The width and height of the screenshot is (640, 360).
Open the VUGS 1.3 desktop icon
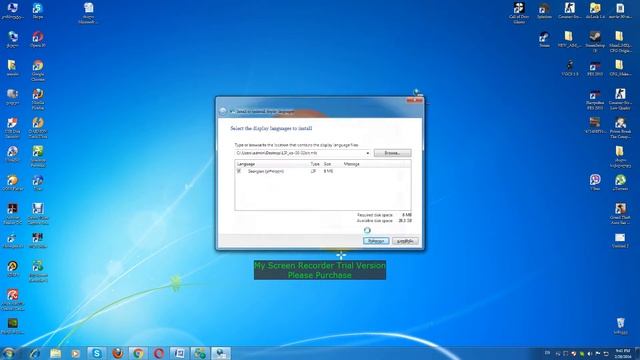(x=570, y=68)
